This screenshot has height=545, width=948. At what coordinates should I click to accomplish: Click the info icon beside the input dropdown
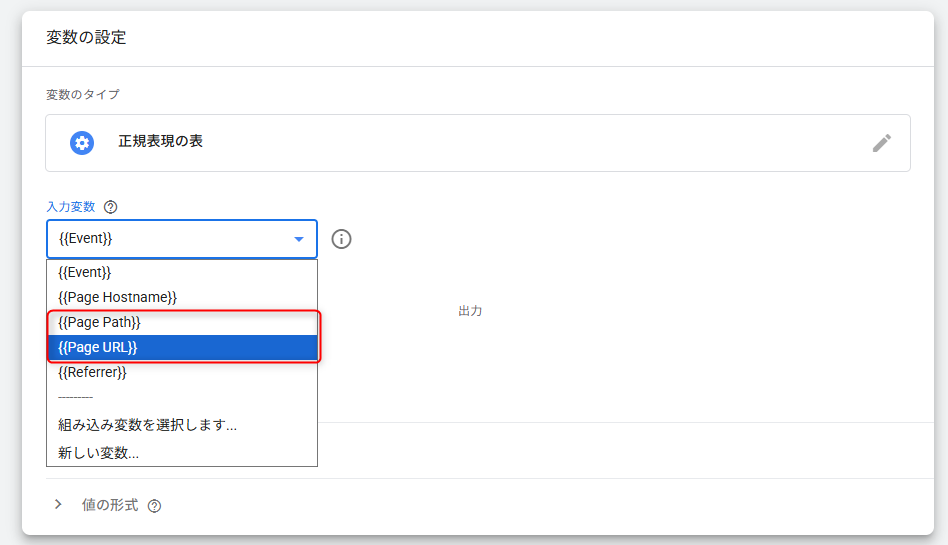point(341,239)
